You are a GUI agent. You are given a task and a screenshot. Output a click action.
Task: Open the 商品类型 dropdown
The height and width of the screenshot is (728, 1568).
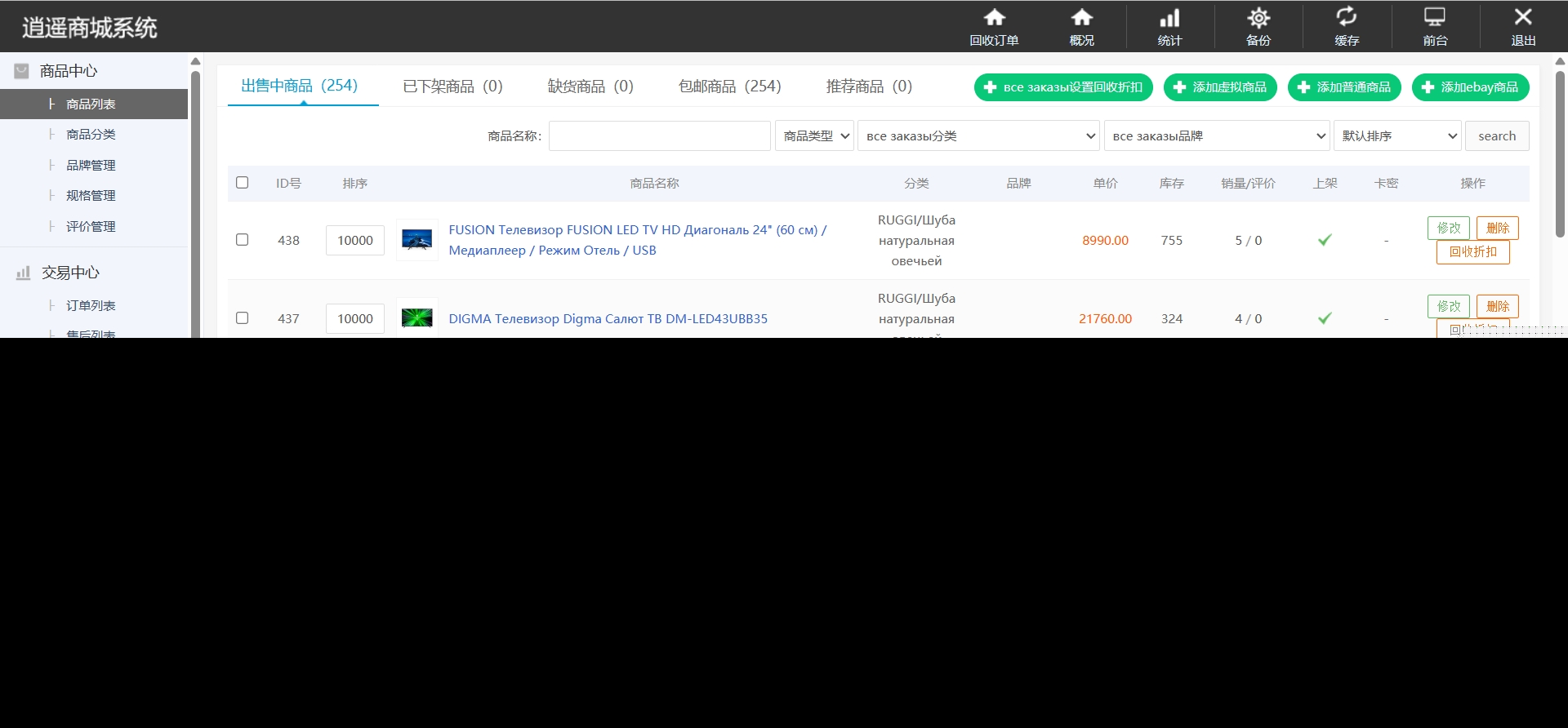point(814,136)
